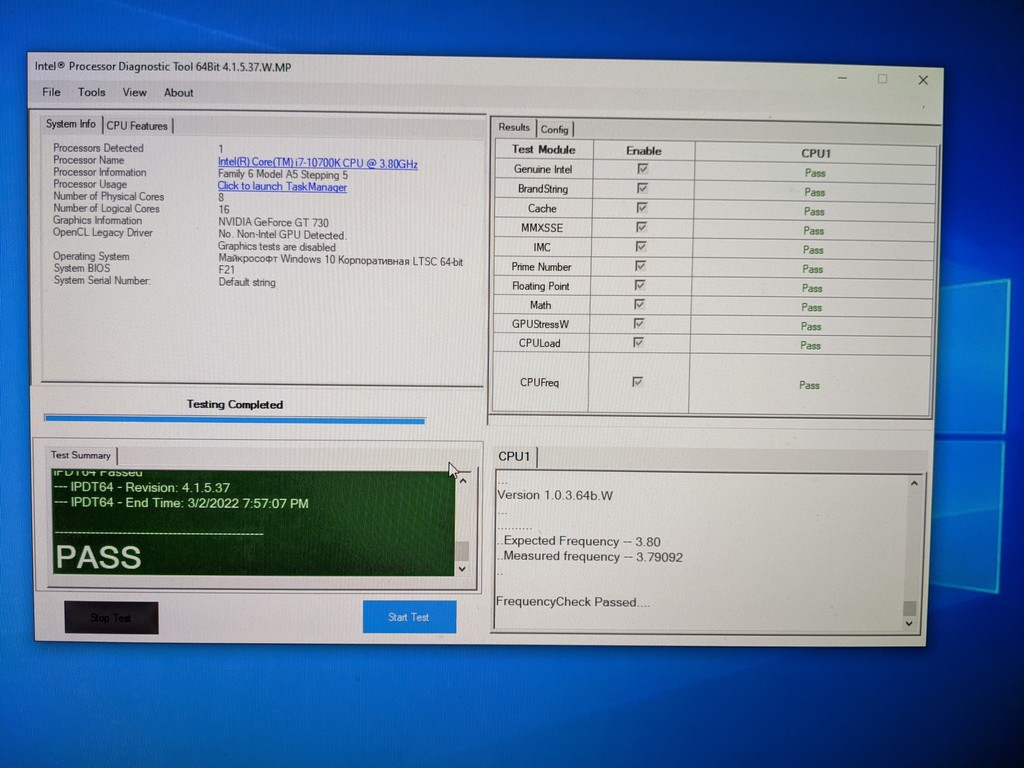This screenshot has height=768, width=1024.
Task: Click the Testing Completed status text
Action: [235, 404]
